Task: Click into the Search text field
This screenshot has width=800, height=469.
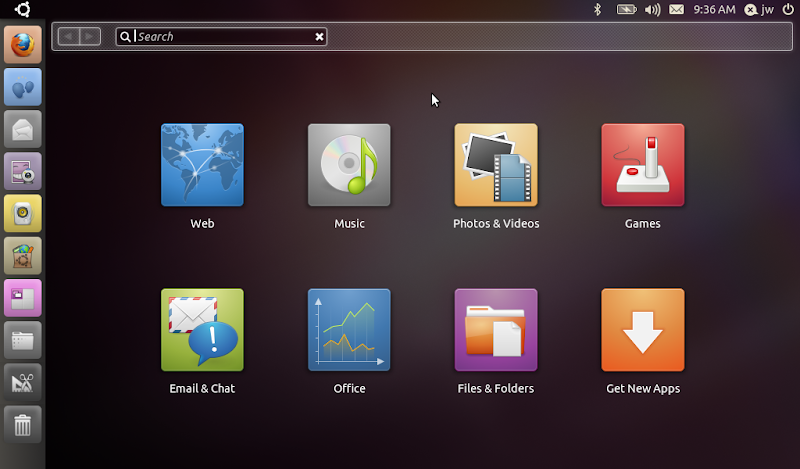Action: 221,36
